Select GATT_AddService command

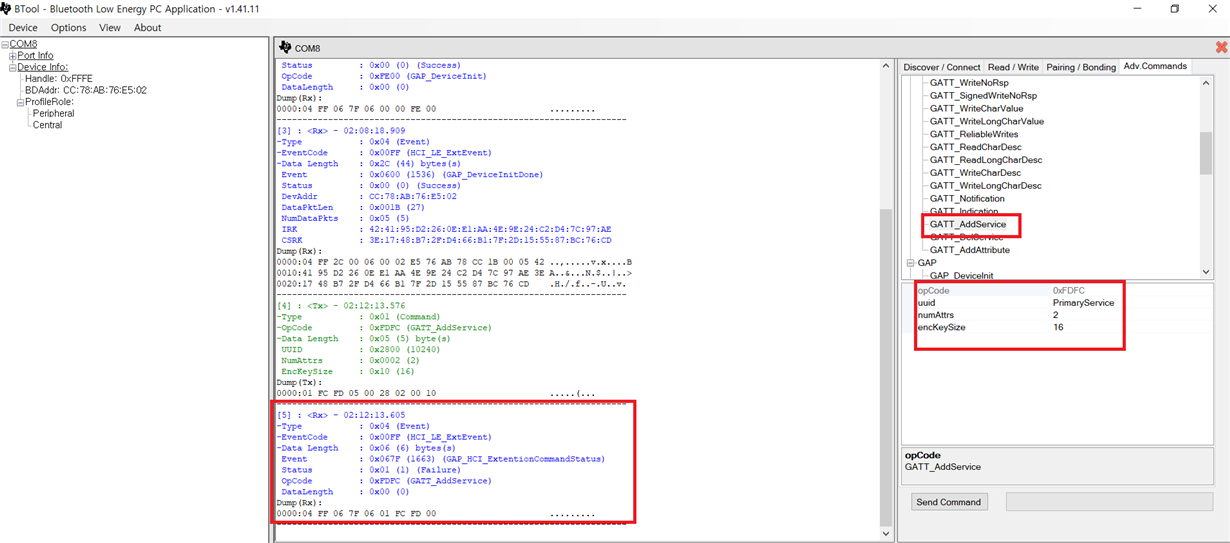968,224
